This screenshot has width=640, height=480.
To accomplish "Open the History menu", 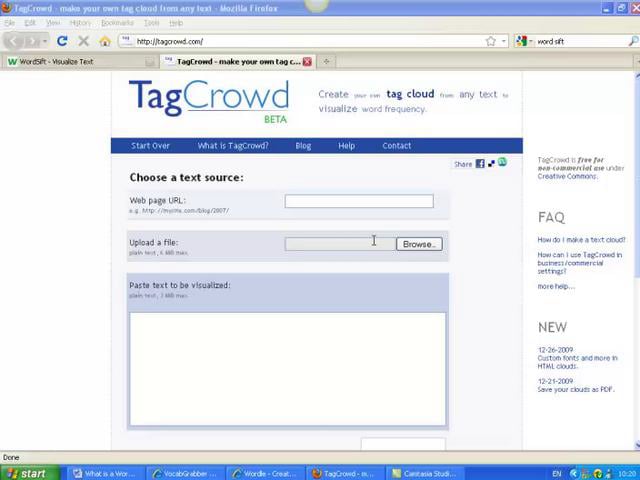I will [80, 23].
